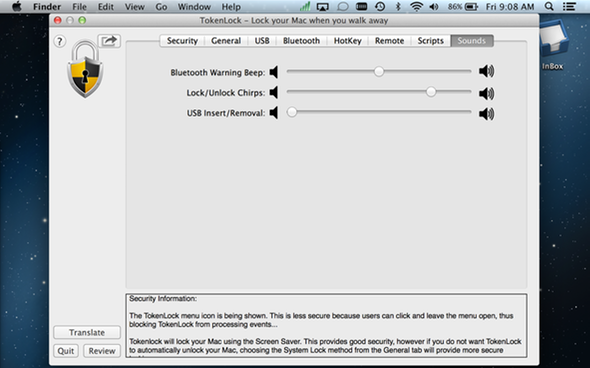
Task: Open the Finder menu
Action: [47, 7]
